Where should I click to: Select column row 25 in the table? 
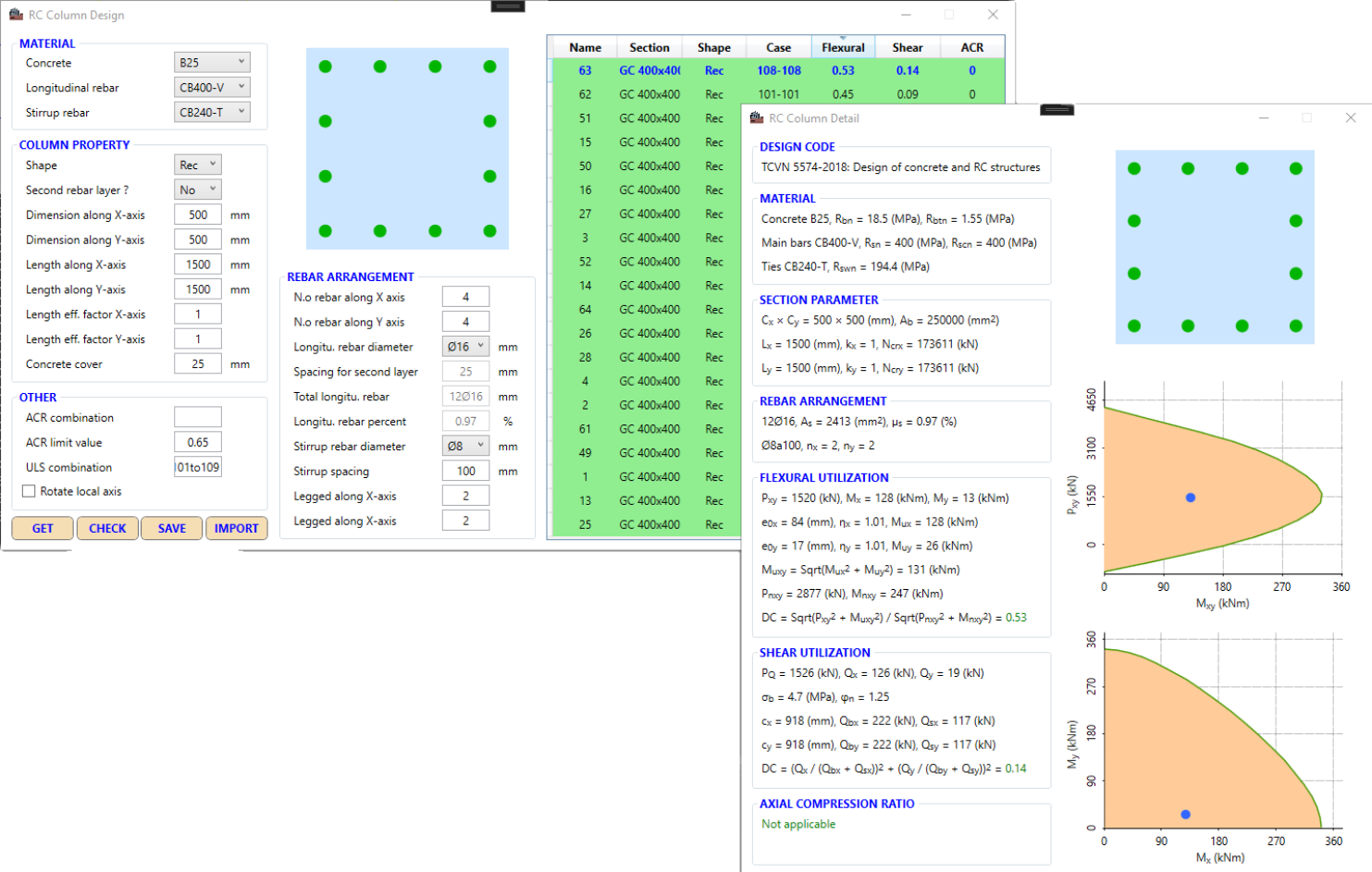[x=646, y=524]
